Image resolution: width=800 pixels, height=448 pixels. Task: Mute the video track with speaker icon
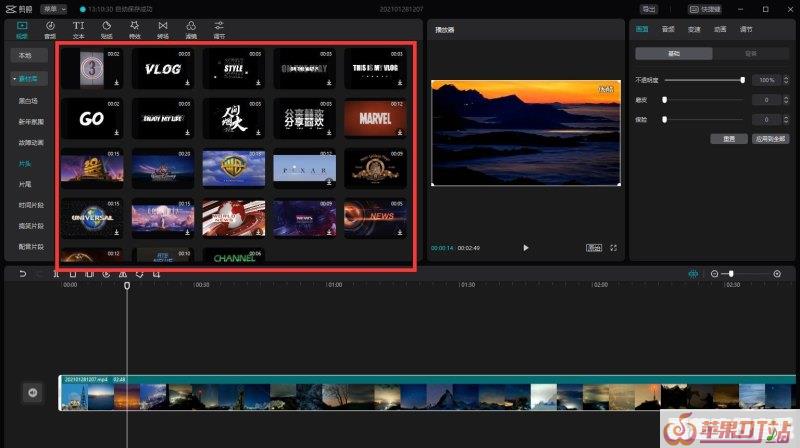tap(33, 392)
